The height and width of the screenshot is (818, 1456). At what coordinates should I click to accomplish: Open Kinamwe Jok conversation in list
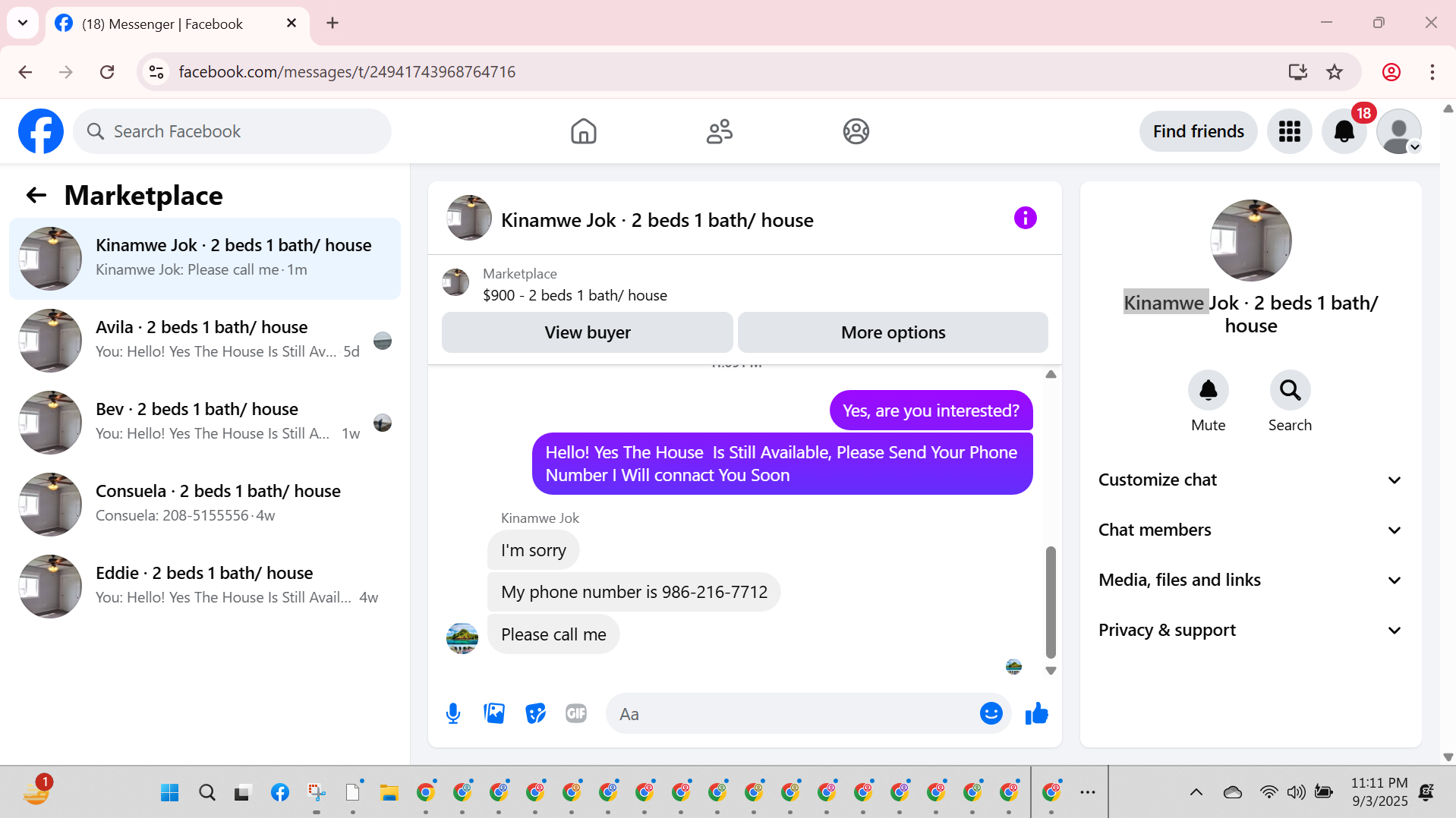point(205,259)
